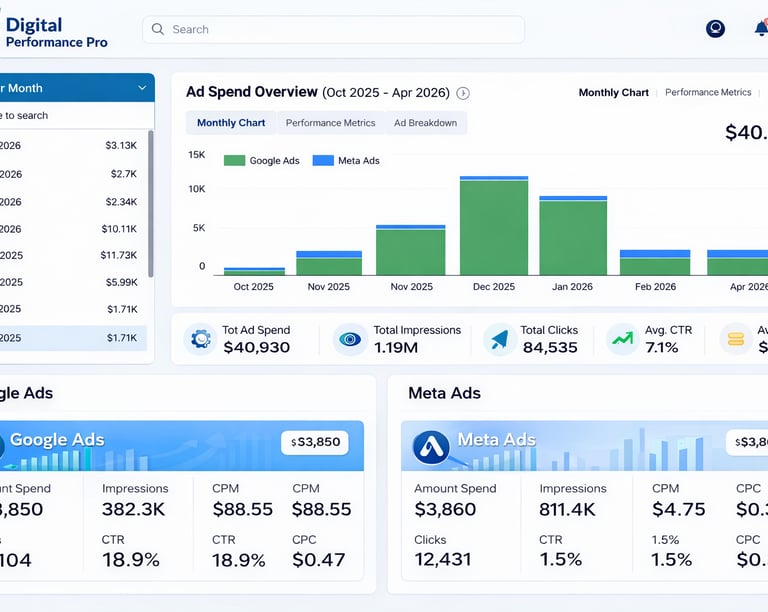768x612 pixels.
Task: Click the info icon beside Ad Spend Overview
Action: [x=463, y=93]
